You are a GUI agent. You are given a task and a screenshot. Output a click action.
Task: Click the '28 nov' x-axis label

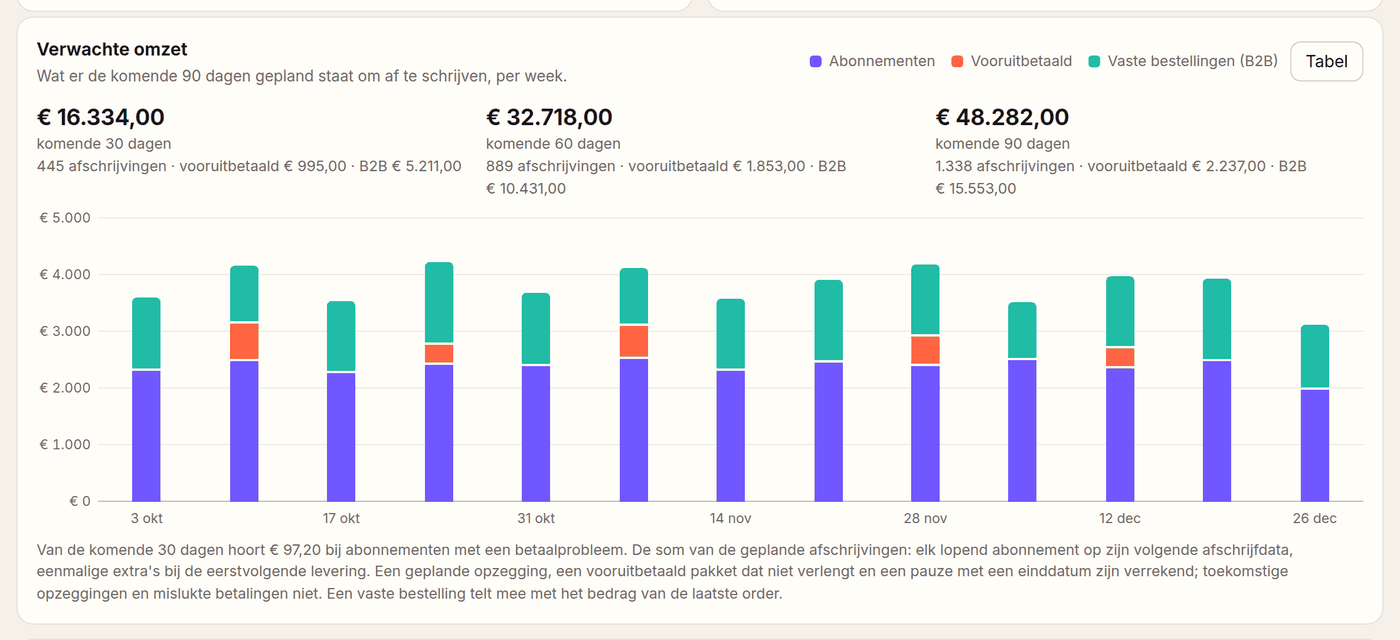[x=925, y=518]
